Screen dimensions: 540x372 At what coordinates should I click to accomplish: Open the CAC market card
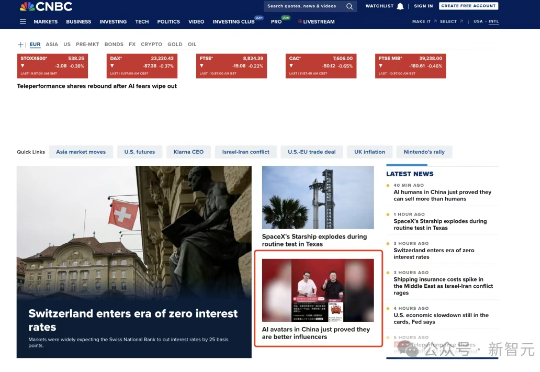321,66
